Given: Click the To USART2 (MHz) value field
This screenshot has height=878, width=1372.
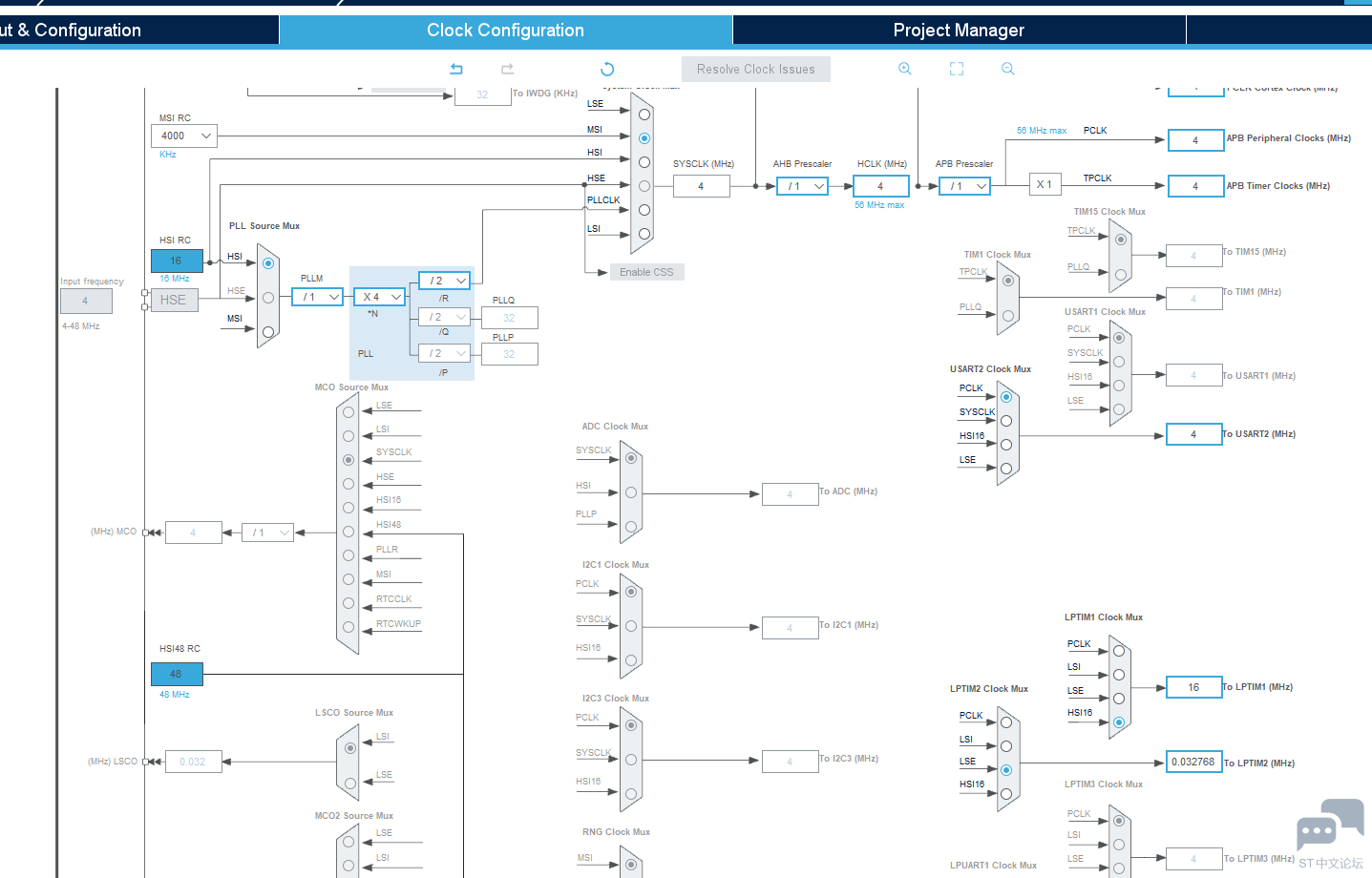Looking at the screenshot, I should (x=1194, y=434).
